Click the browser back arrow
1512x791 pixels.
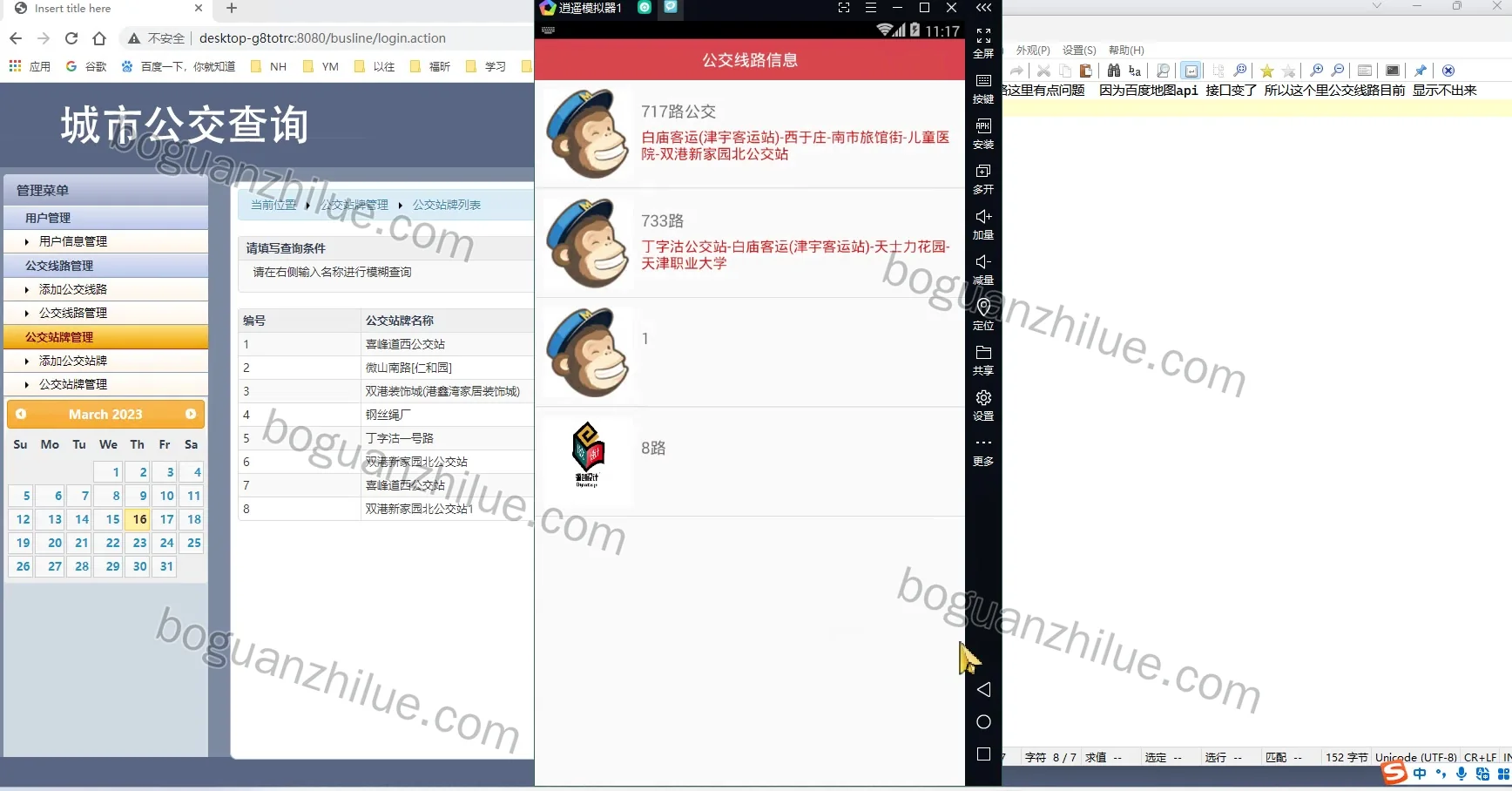pos(16,38)
